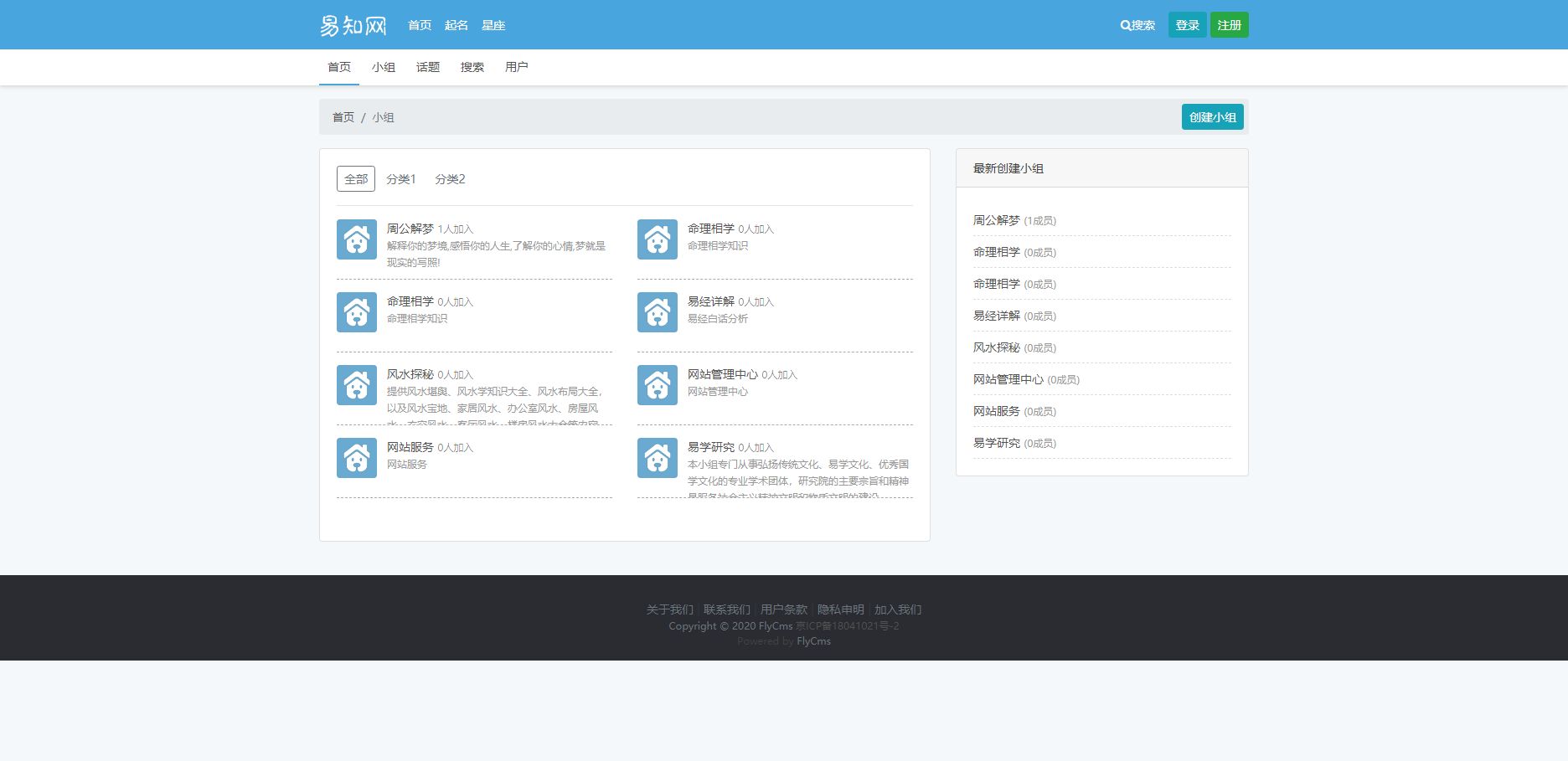Open 星座 from the top header menu
Viewport: 1568px width, 761px height.
tap(493, 25)
